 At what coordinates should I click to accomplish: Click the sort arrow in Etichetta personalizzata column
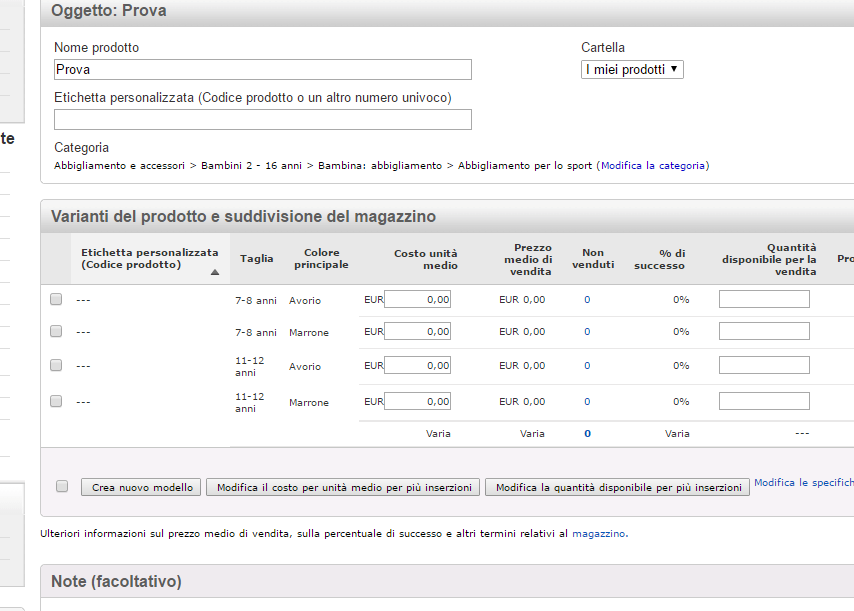(214, 272)
